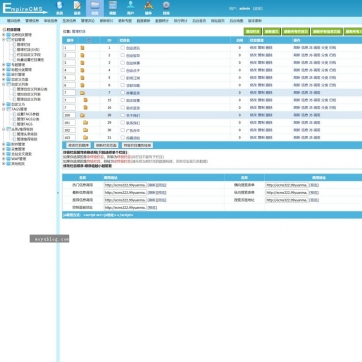Click the open-folder icon for column ID 7
362x362 pixels.
tap(82, 93)
